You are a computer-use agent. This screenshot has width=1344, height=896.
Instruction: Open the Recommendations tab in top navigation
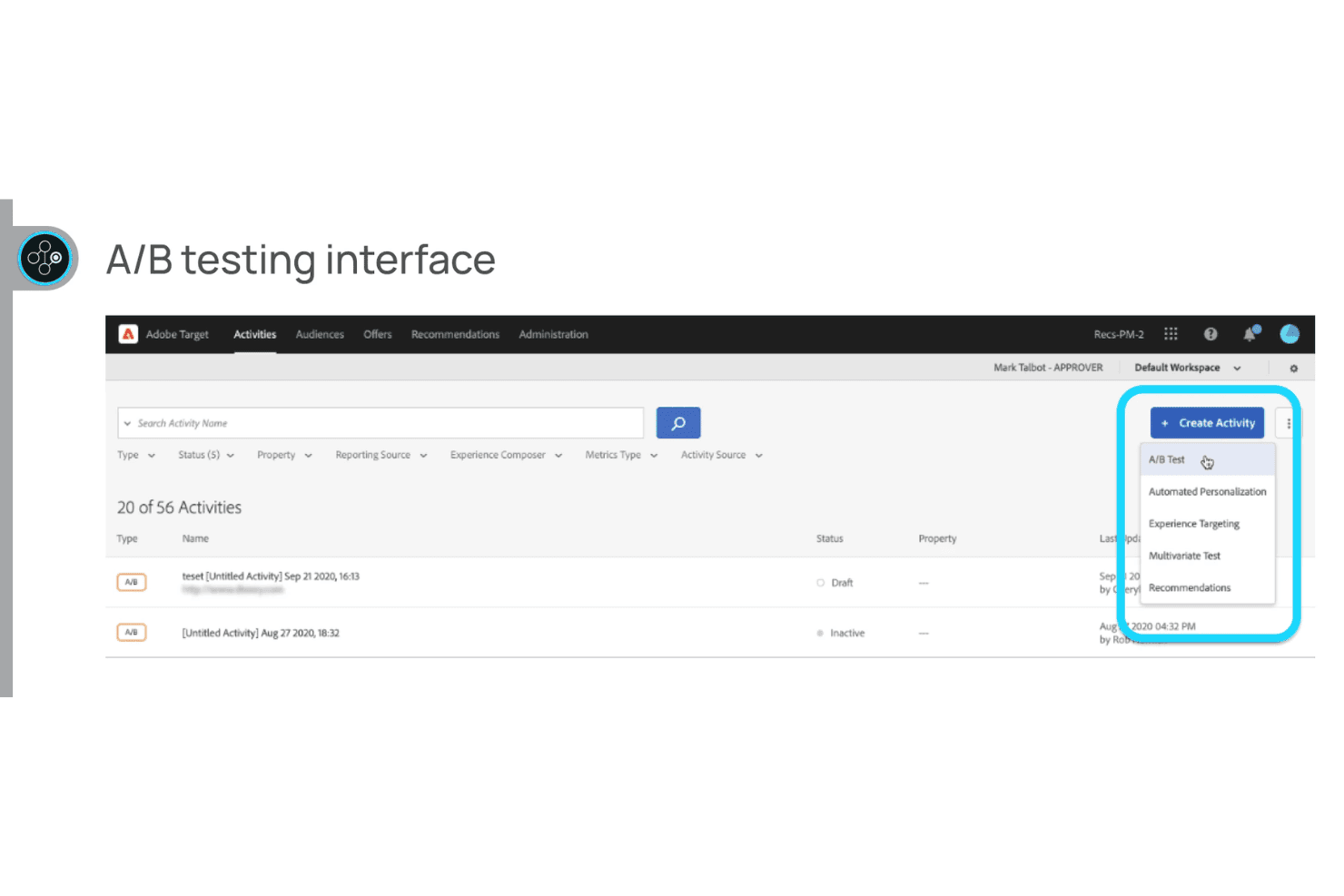pos(455,334)
